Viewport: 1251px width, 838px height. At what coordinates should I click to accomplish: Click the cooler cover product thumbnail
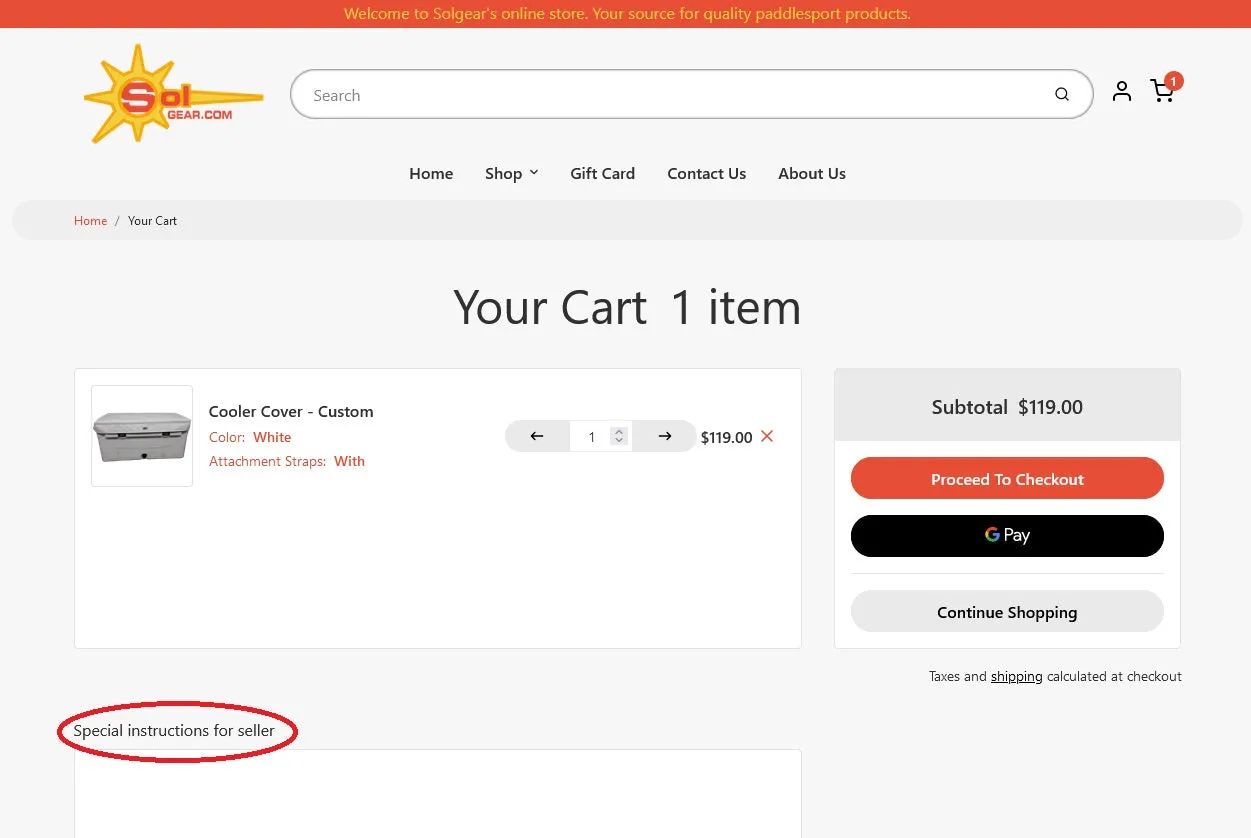[x=142, y=436]
